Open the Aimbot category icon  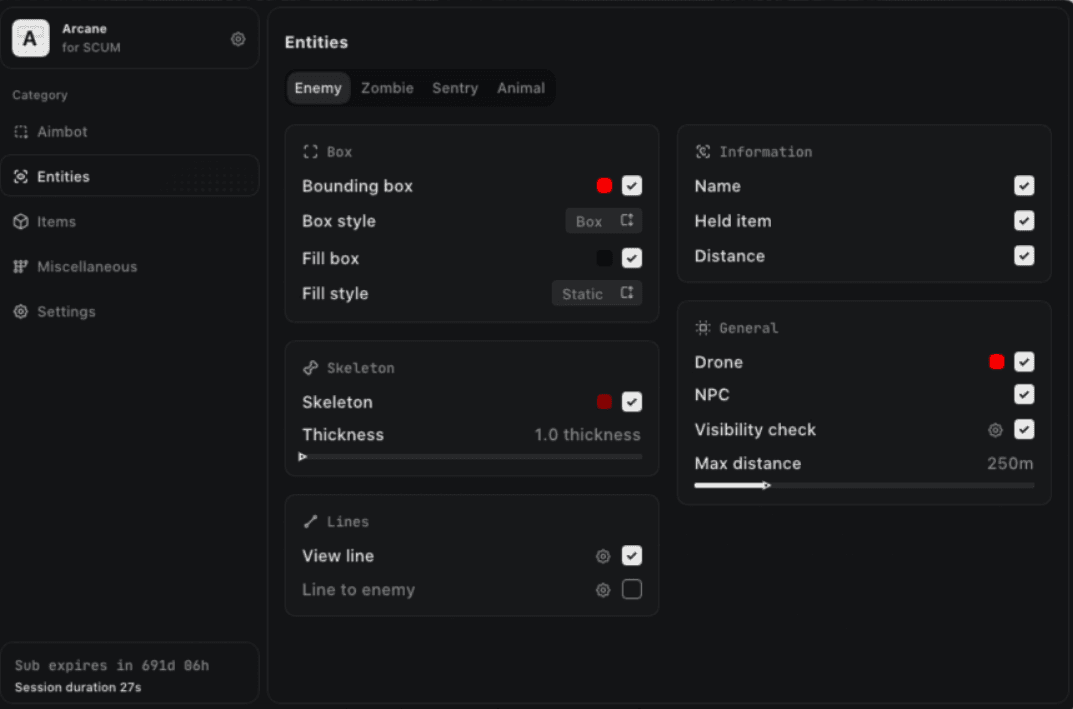[x=21, y=132]
